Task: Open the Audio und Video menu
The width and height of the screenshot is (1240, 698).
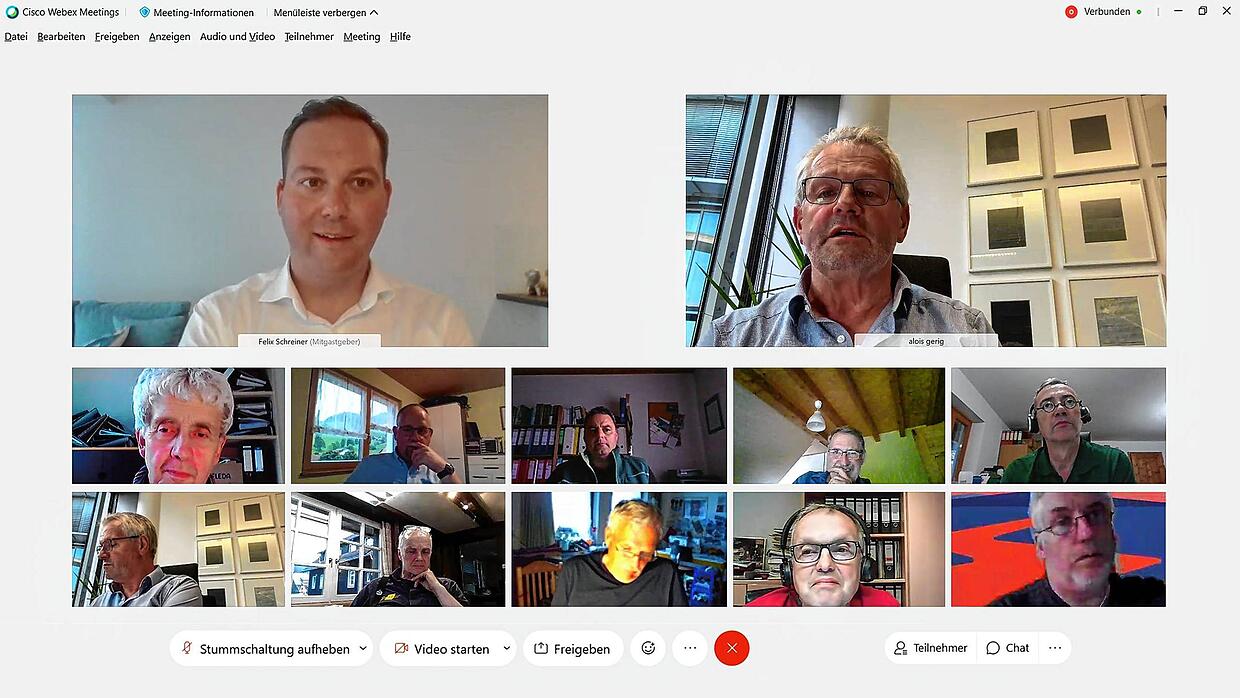Action: point(237,36)
